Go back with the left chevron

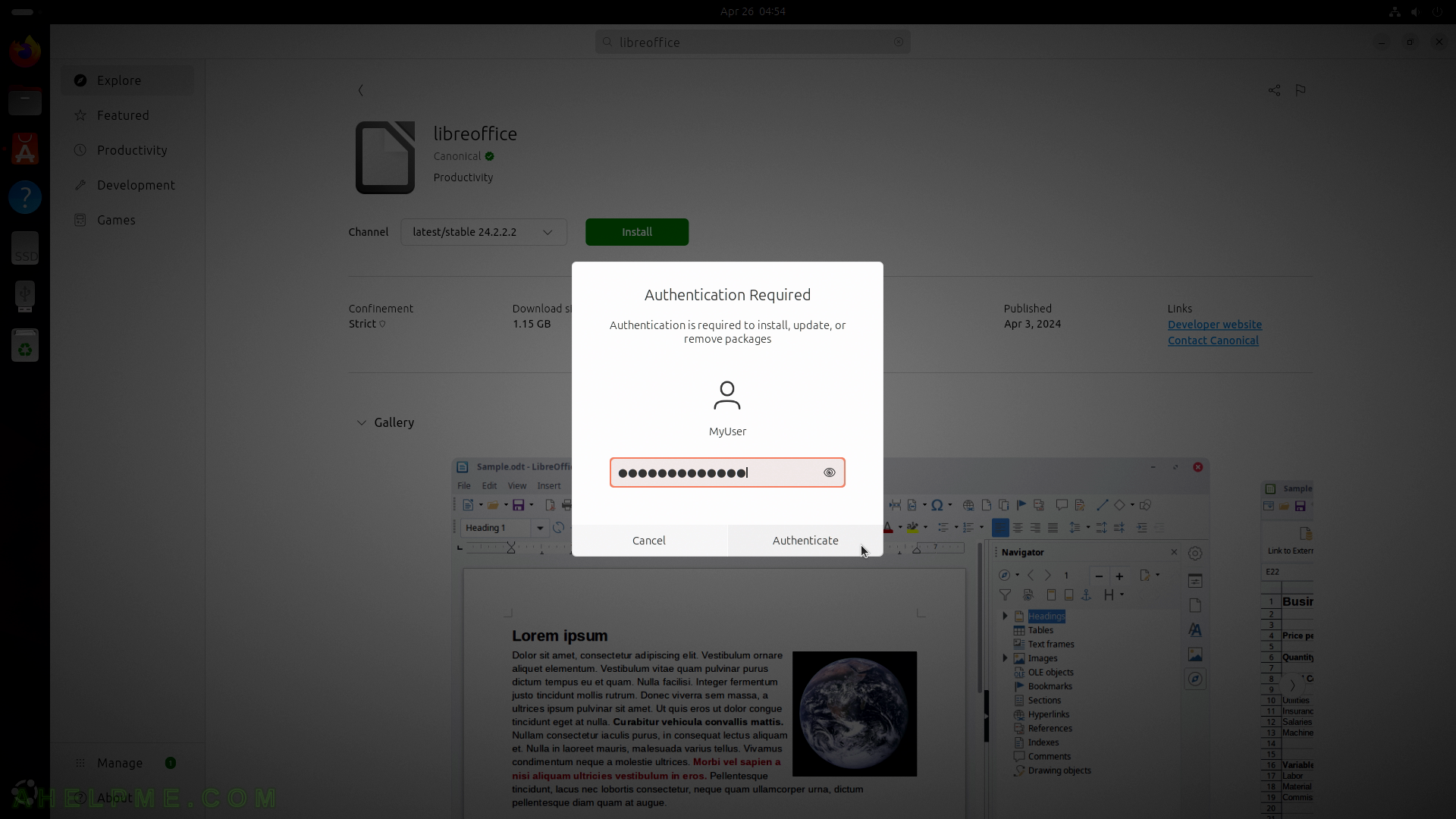[x=361, y=90]
